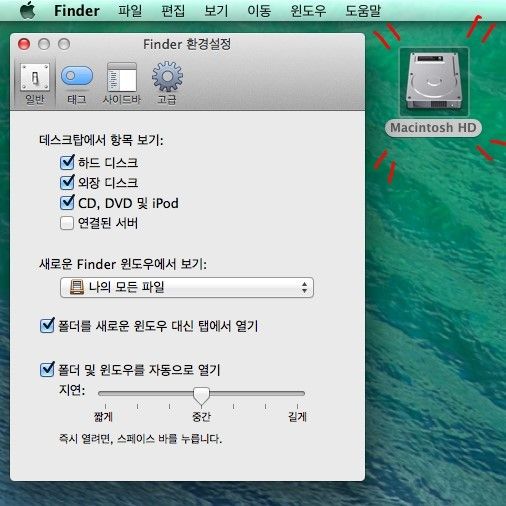Viewport: 506px width, 506px height.
Task: Switch to the 태그 (Tags) tab
Action: (x=77, y=84)
